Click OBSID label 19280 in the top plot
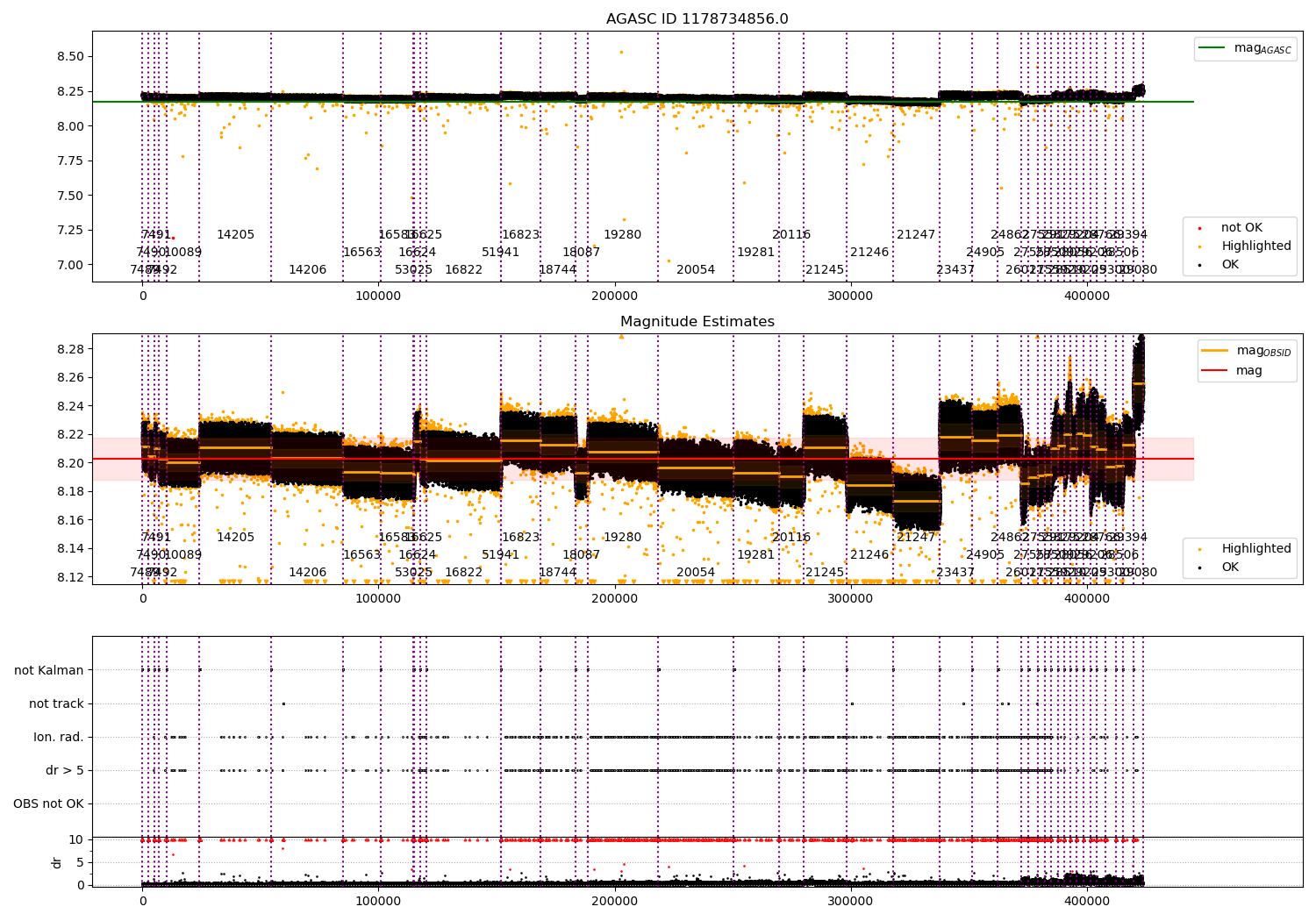 (x=623, y=235)
